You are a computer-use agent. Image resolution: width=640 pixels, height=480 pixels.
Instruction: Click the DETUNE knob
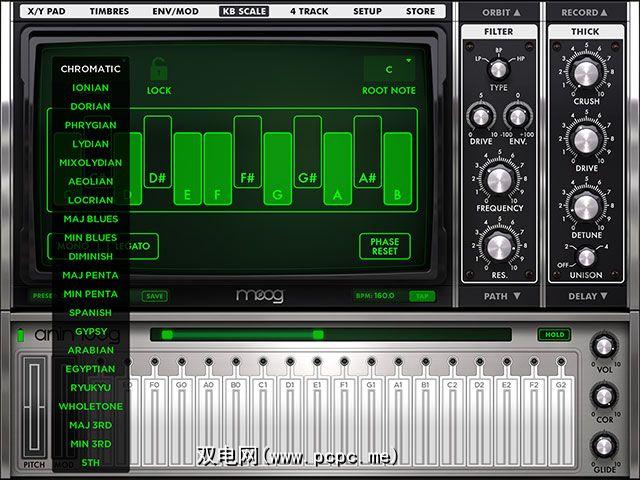585,207
